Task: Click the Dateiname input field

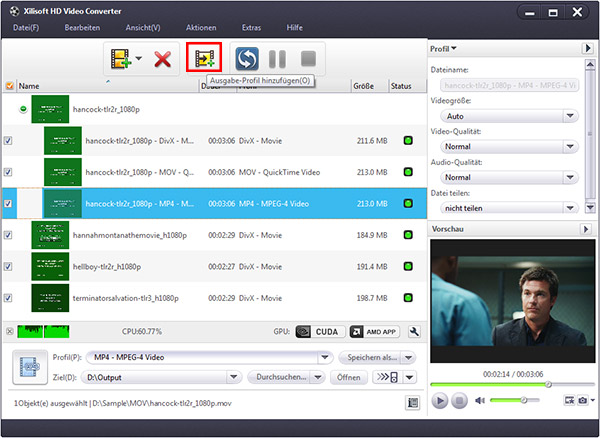Action: tap(509, 85)
